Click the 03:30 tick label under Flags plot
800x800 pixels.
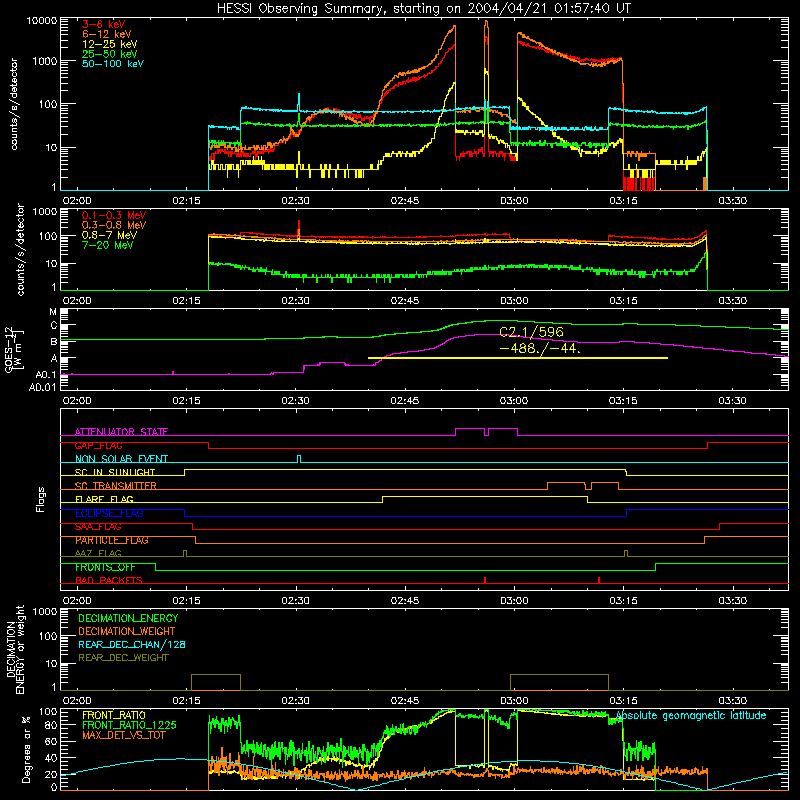tap(732, 601)
